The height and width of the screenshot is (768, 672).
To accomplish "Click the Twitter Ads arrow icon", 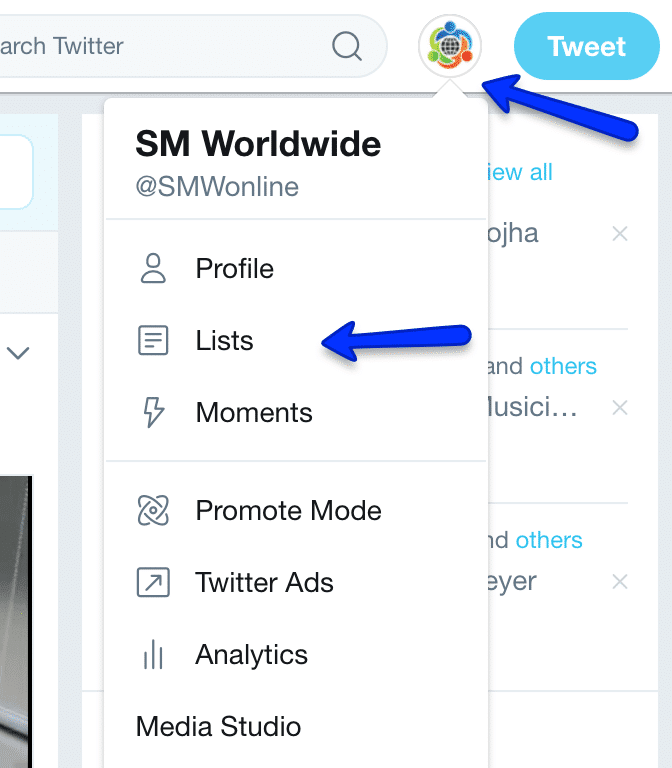I will point(153,582).
